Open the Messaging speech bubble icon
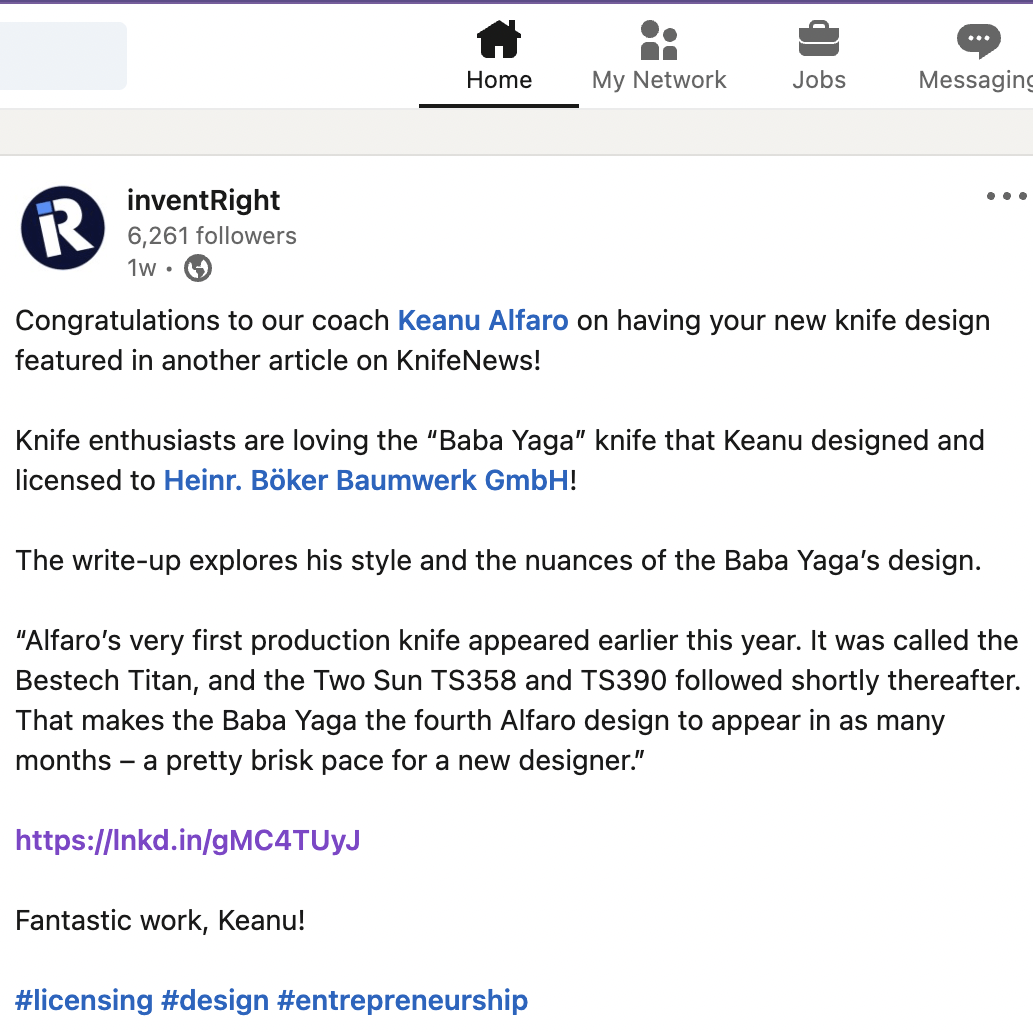This screenshot has width=1033, height=1032. tap(978, 41)
